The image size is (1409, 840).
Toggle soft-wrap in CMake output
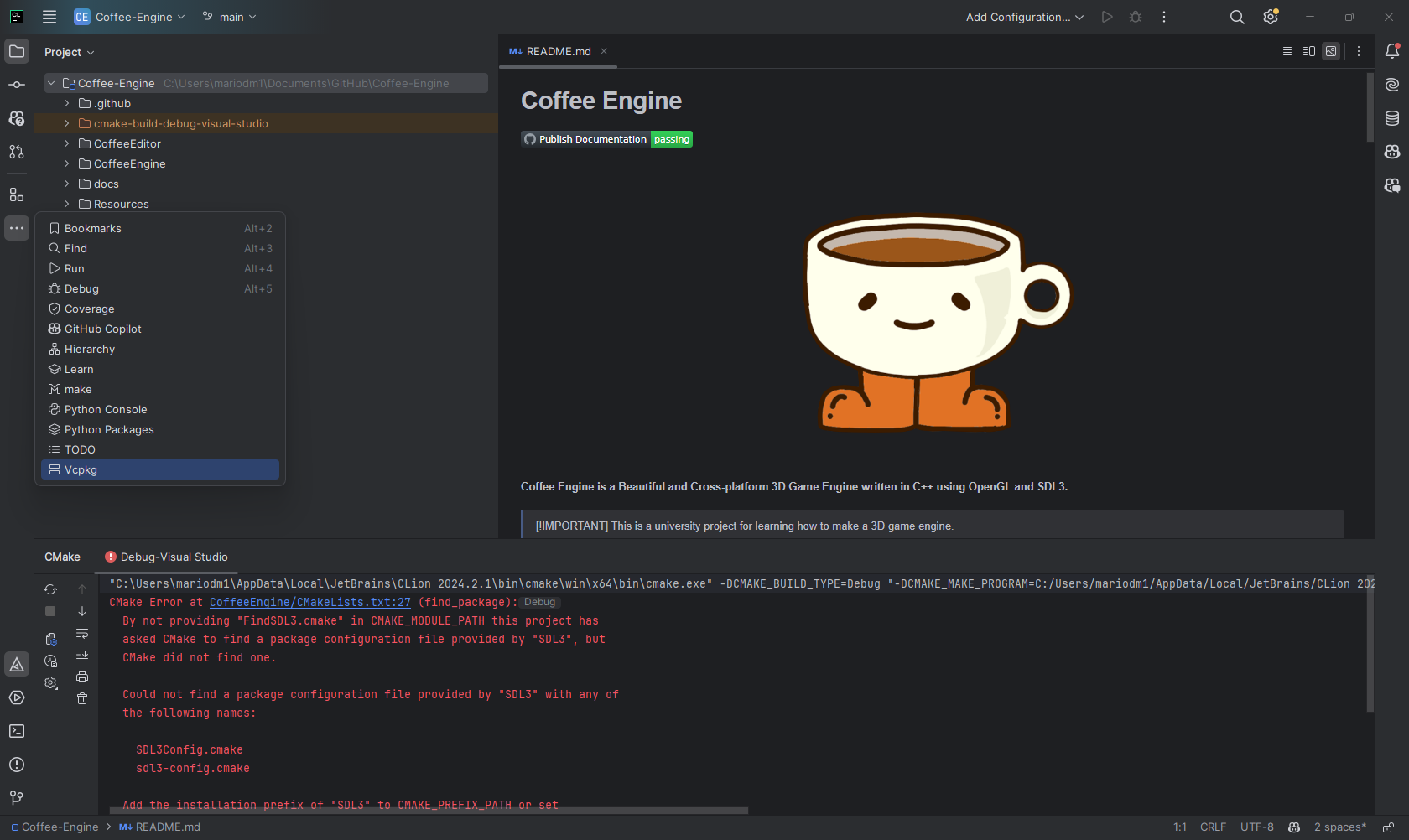(x=82, y=633)
